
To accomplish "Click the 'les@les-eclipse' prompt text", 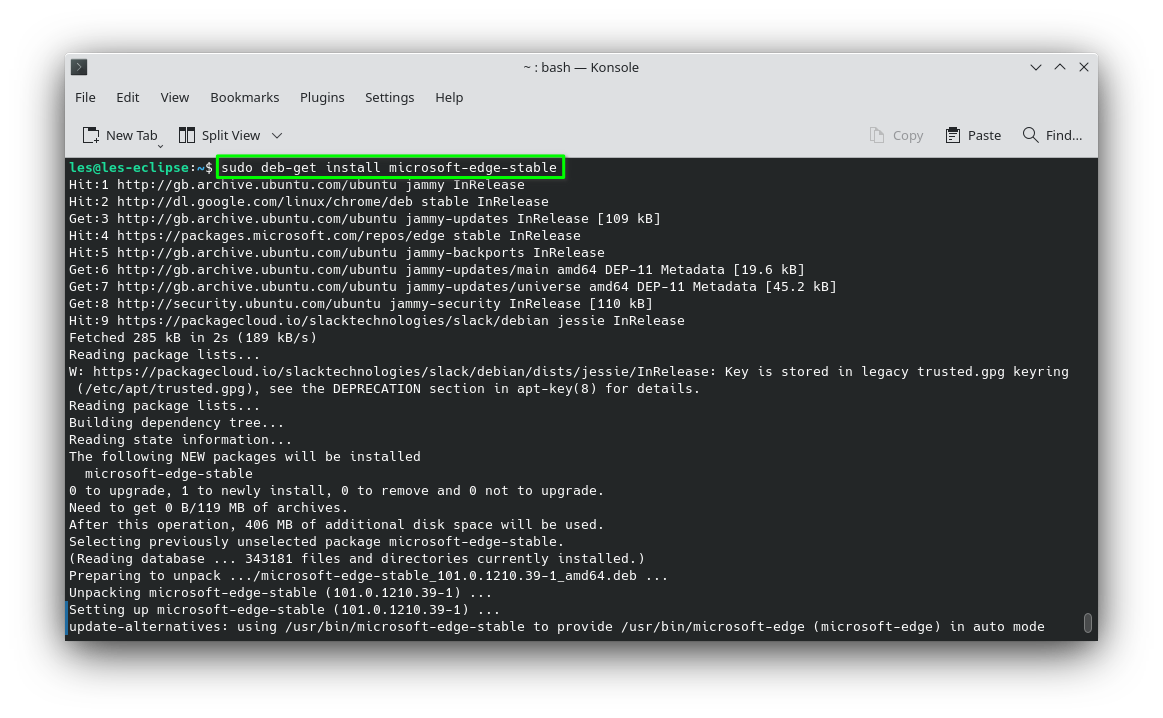I will [129, 168].
